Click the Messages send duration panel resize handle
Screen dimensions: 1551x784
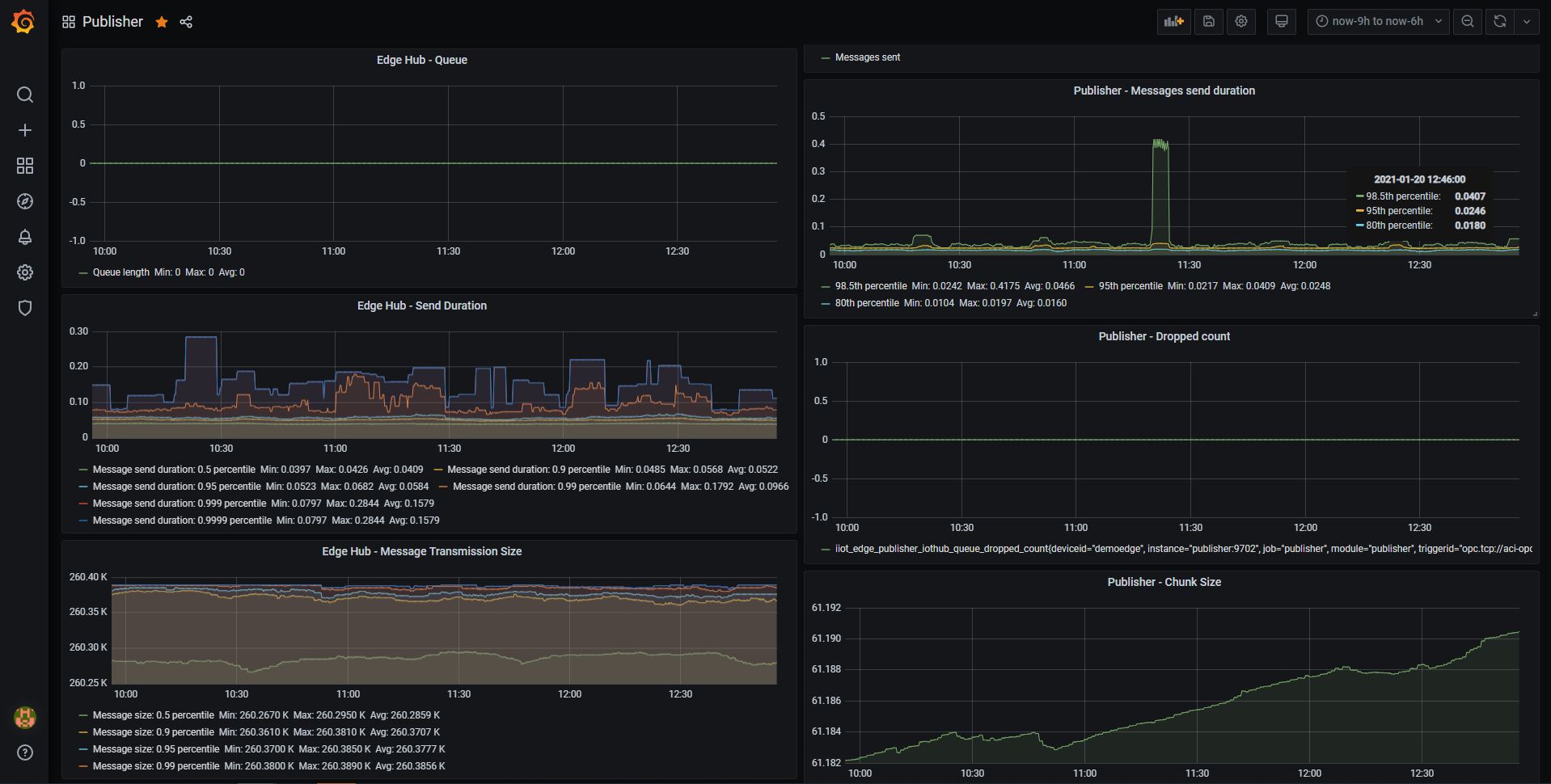(1534, 313)
